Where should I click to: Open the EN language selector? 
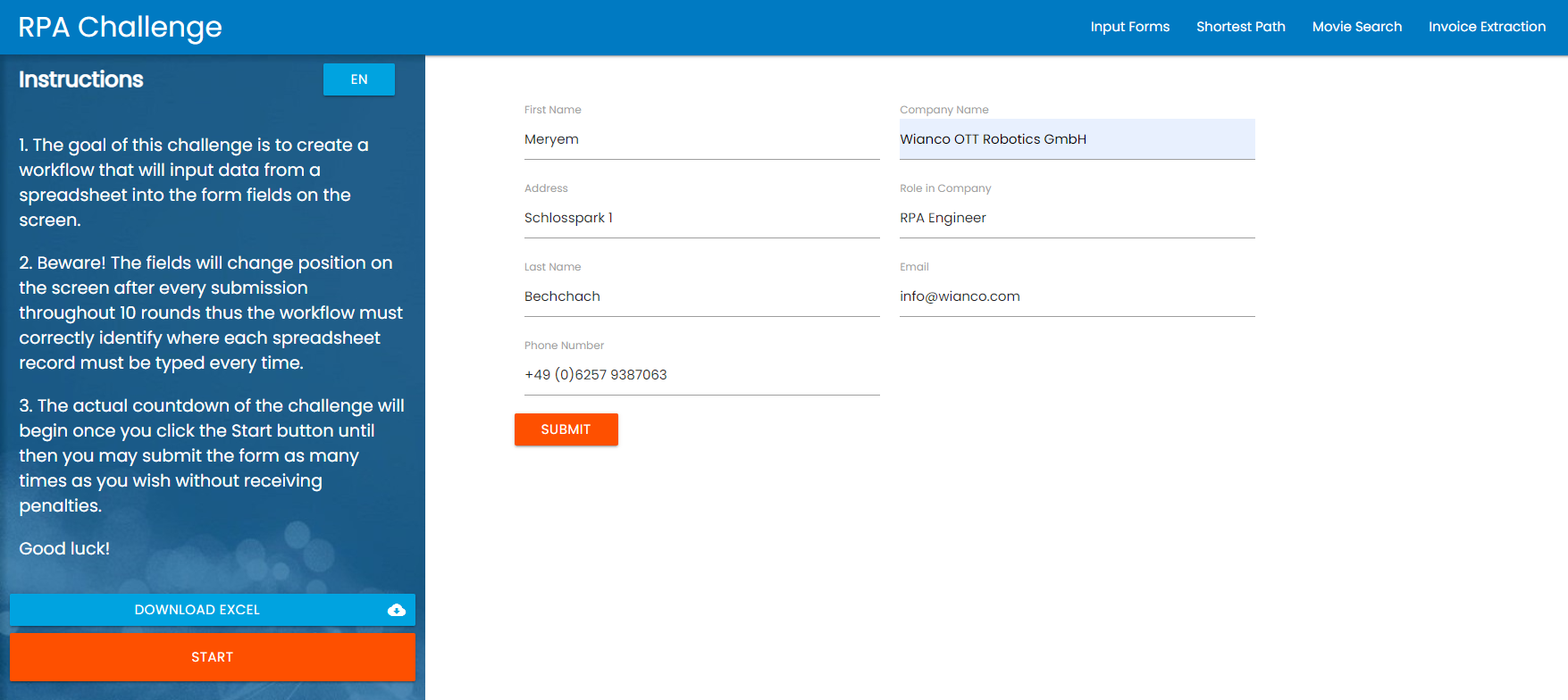pyautogui.click(x=358, y=79)
